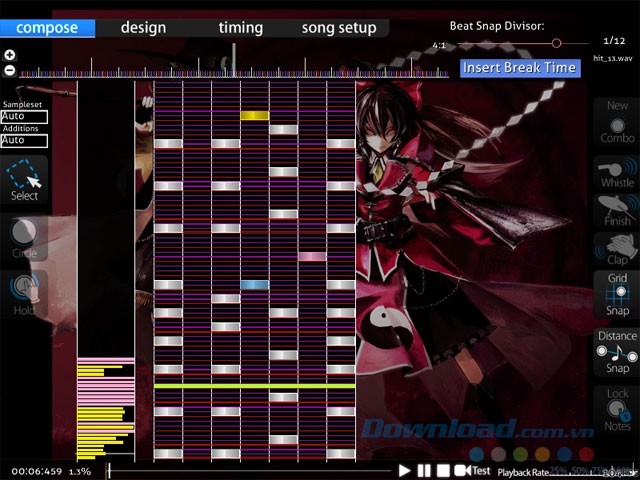This screenshot has height=480, width=640.
Task: Set Playback Rate to 25%
Action: (x=559, y=472)
